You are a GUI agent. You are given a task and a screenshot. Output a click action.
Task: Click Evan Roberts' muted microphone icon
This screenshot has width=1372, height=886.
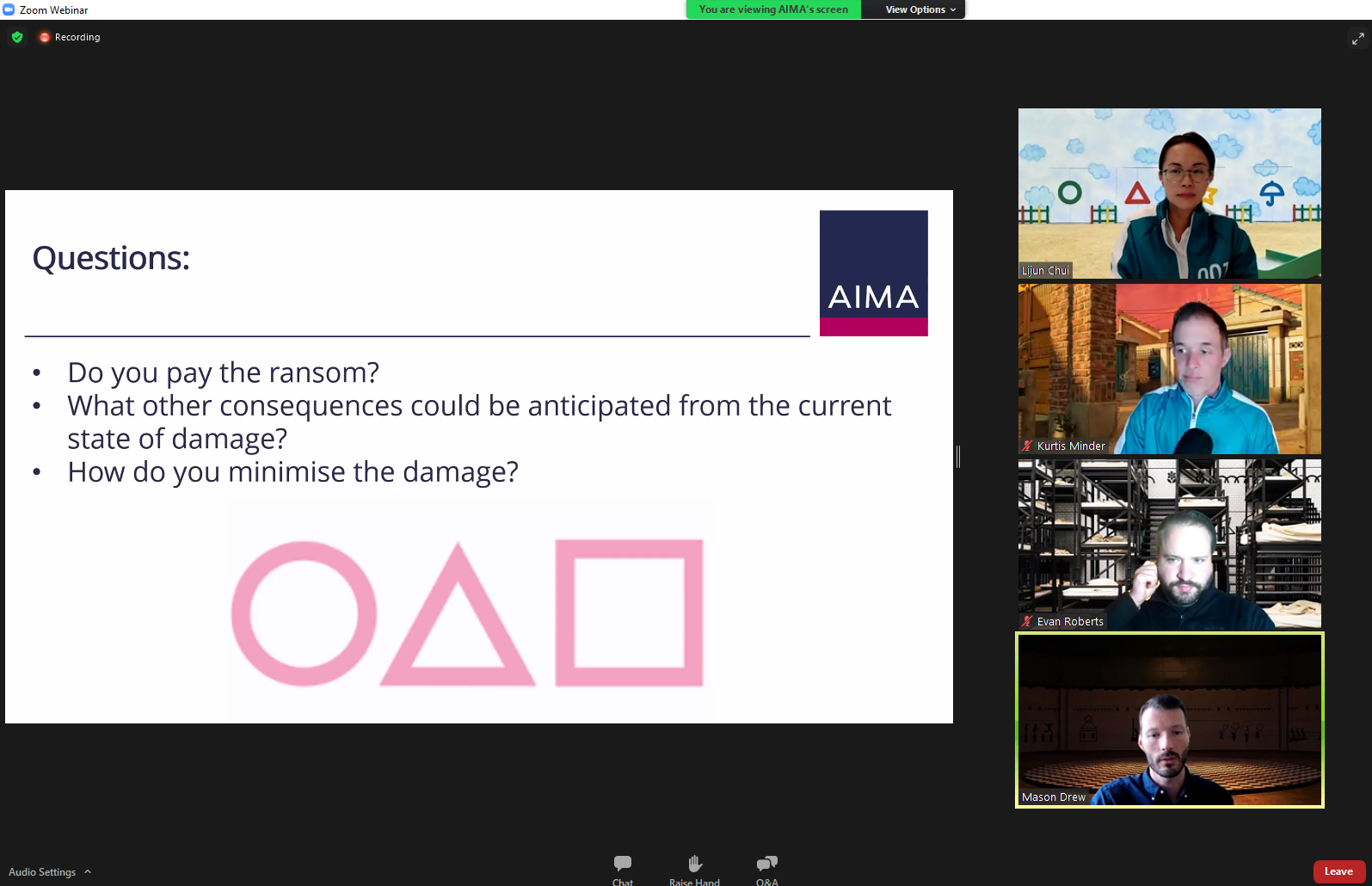(1027, 621)
